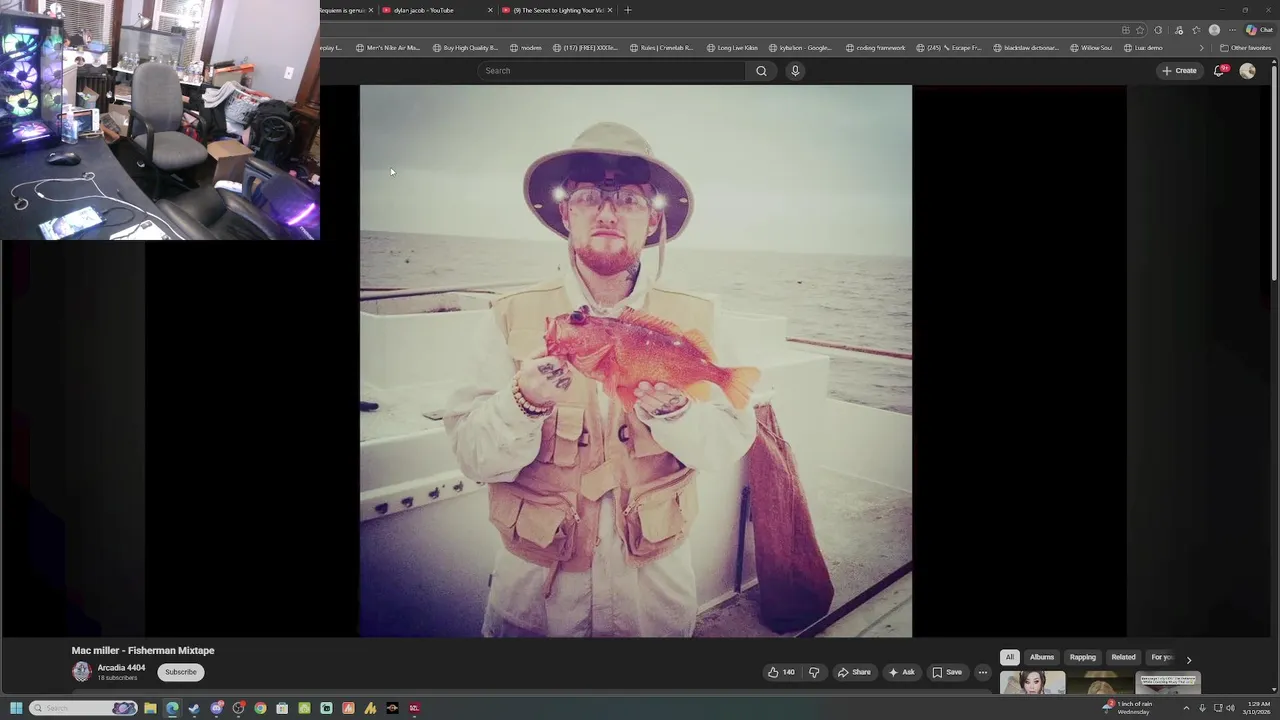Select the Albums filter chip
This screenshot has height=720, width=1280.
(x=1042, y=657)
